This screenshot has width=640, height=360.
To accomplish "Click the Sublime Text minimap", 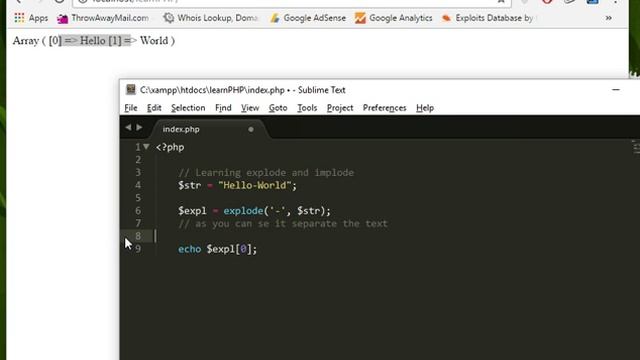I will pyautogui.click(x=636, y=147).
